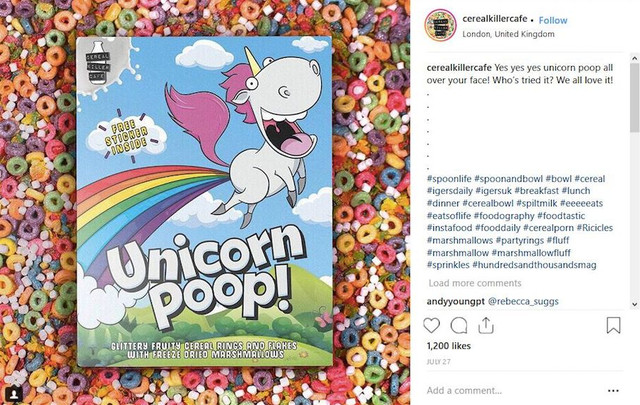Open the @rebecca_suggs mention
The height and width of the screenshot is (405, 640).
point(523,301)
